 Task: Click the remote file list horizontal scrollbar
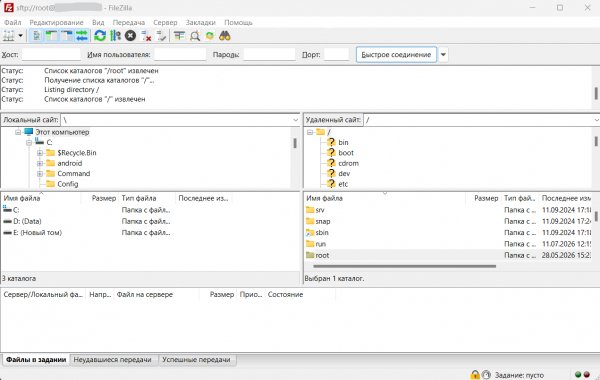(x=404, y=266)
